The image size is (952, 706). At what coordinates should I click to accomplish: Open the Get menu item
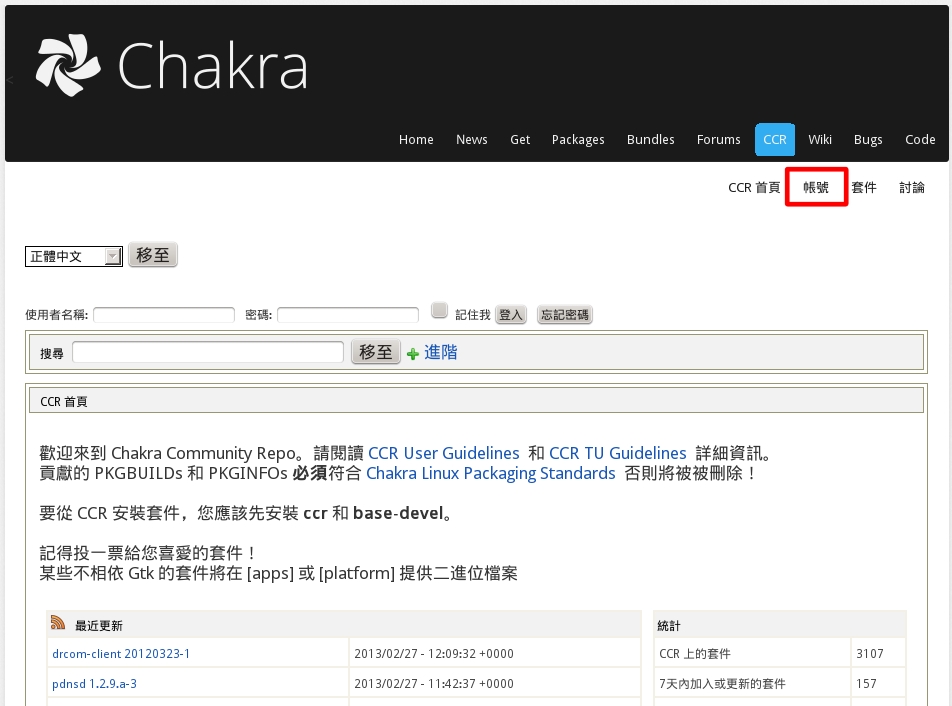click(520, 140)
